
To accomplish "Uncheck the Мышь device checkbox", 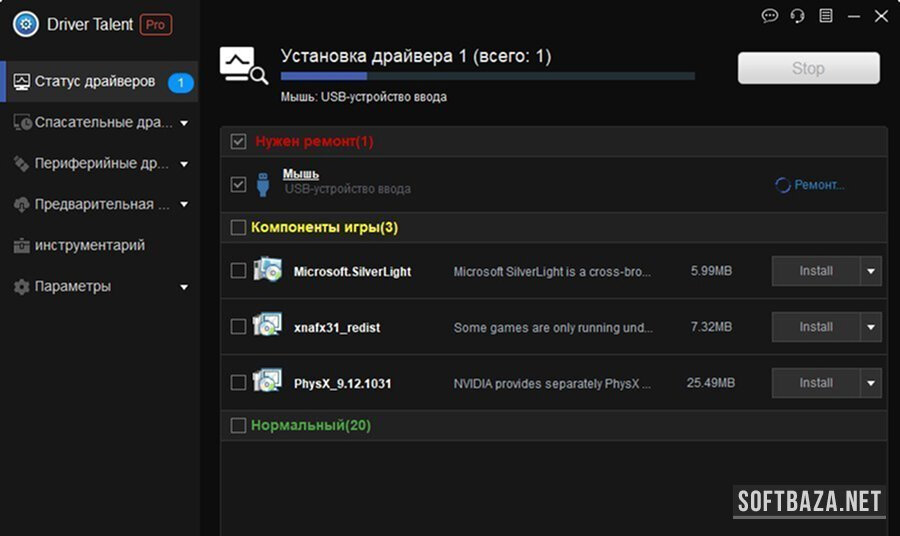I will pyautogui.click(x=238, y=184).
